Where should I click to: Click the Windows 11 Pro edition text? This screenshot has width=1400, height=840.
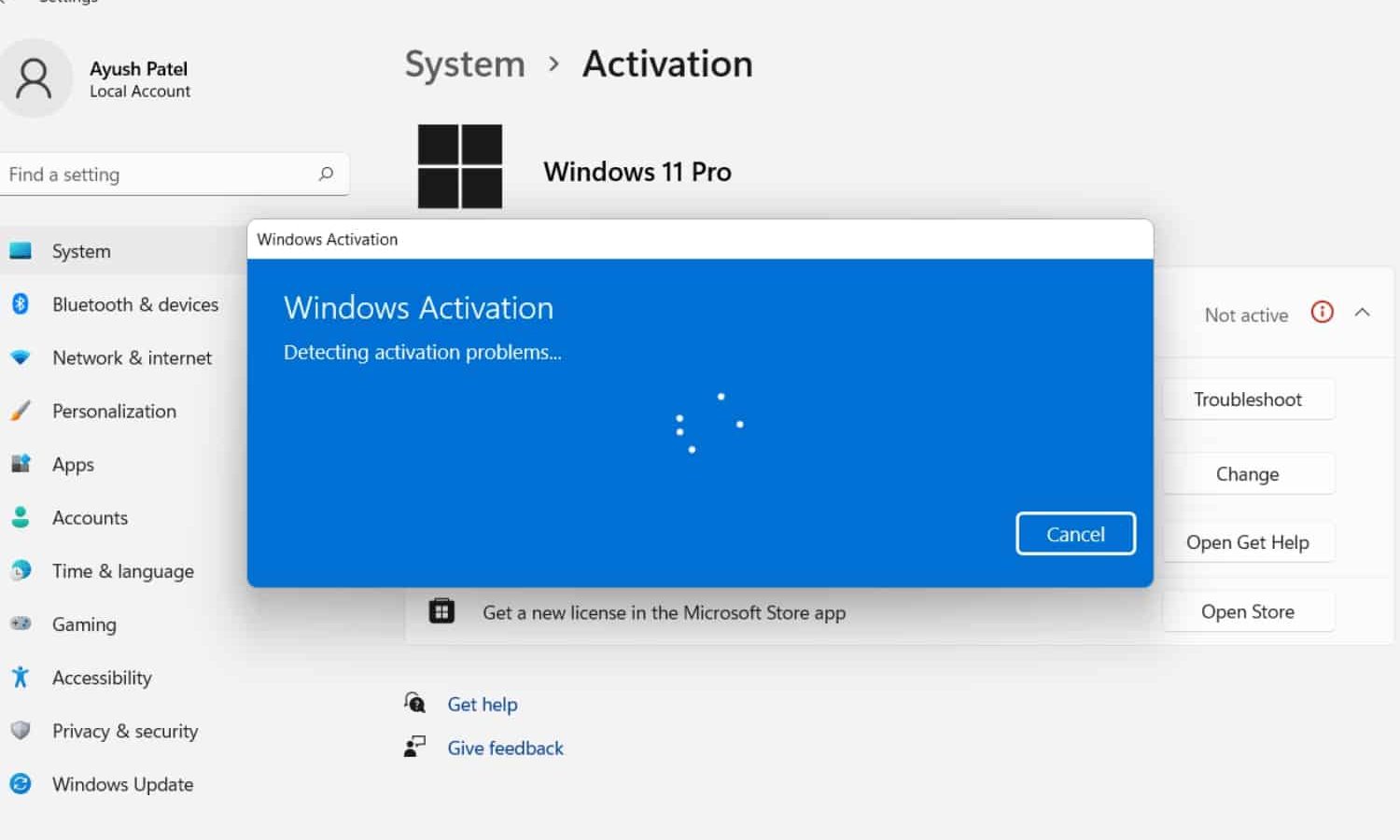[x=637, y=172]
